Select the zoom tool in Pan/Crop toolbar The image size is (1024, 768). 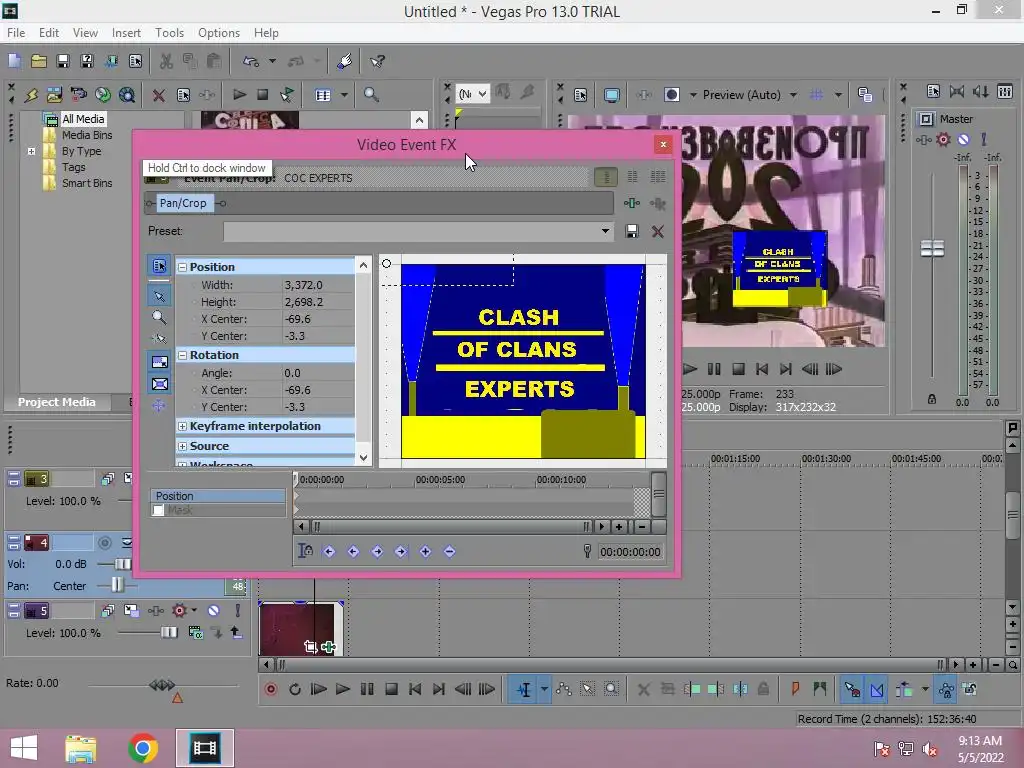(x=159, y=317)
